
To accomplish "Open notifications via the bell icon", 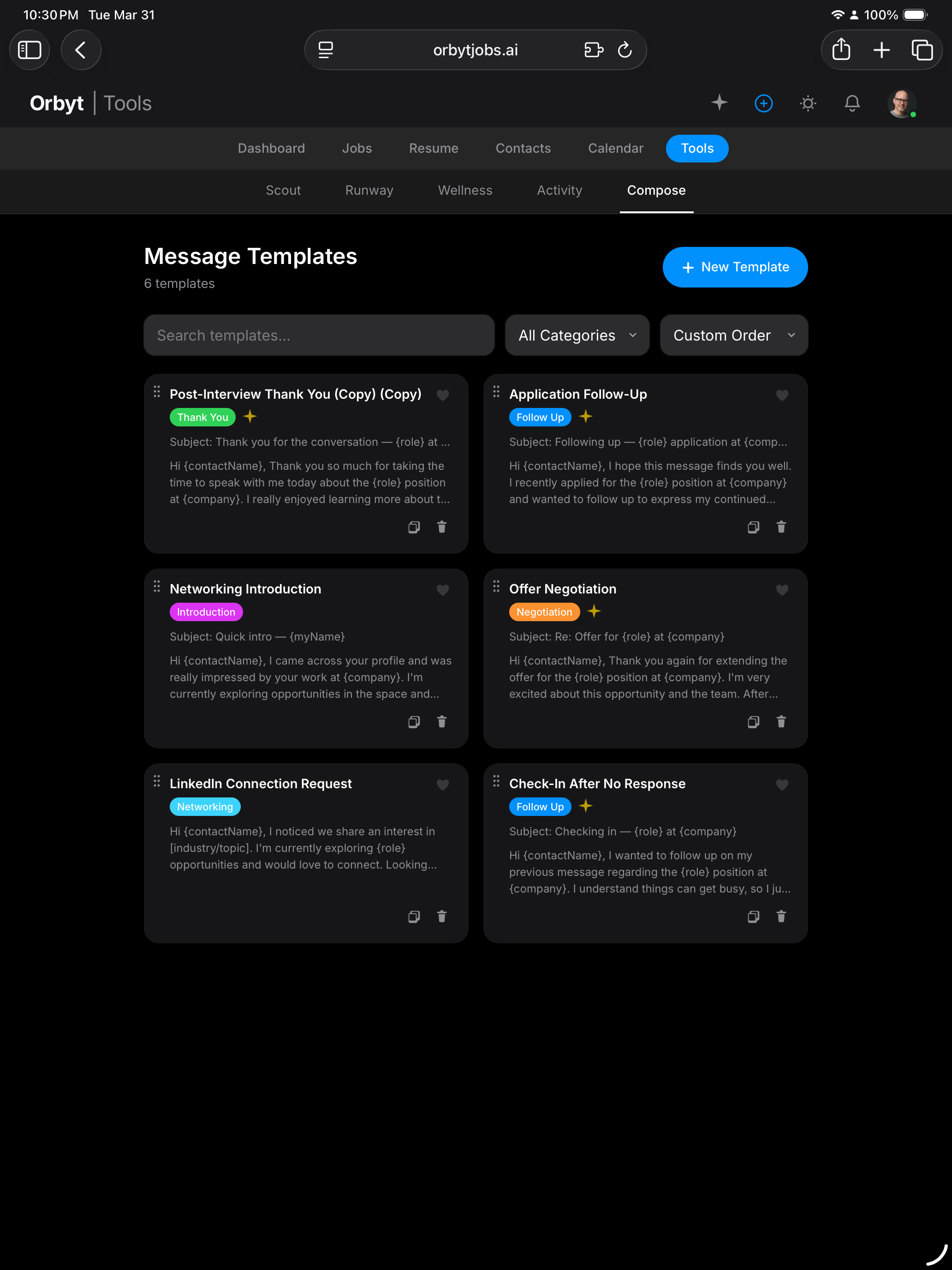I will click(852, 103).
